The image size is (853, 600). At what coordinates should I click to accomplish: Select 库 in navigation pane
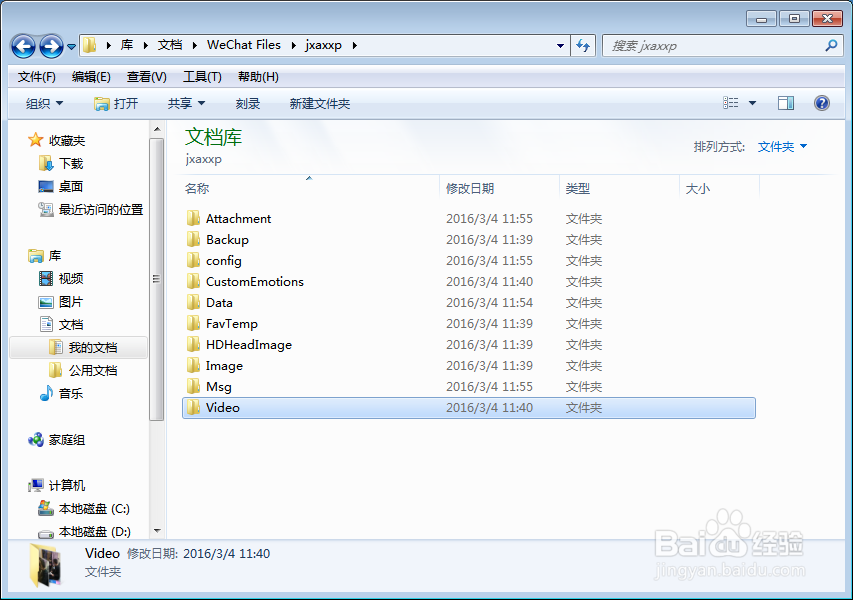tap(45, 256)
